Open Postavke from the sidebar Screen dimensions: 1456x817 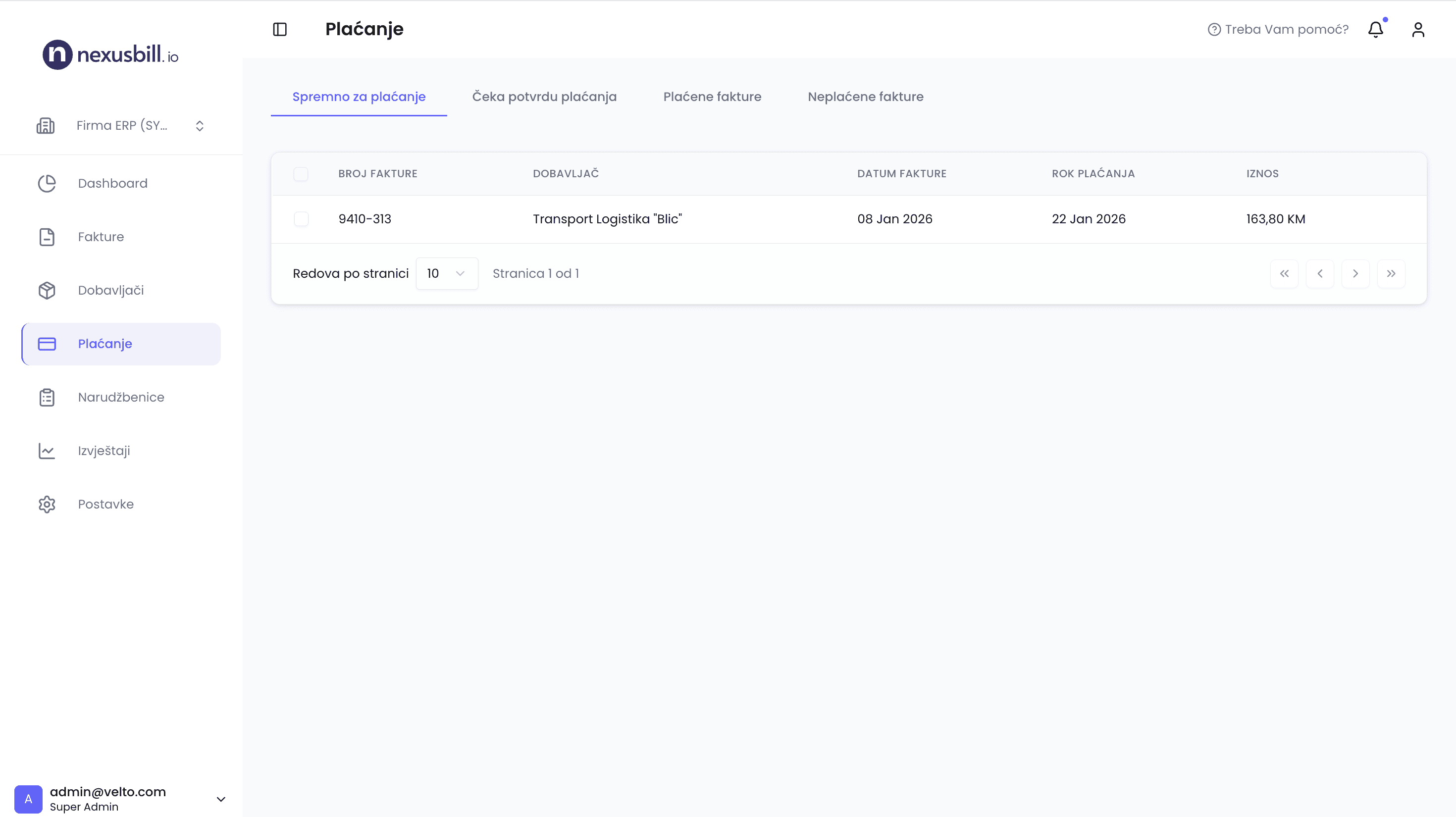pos(105,504)
